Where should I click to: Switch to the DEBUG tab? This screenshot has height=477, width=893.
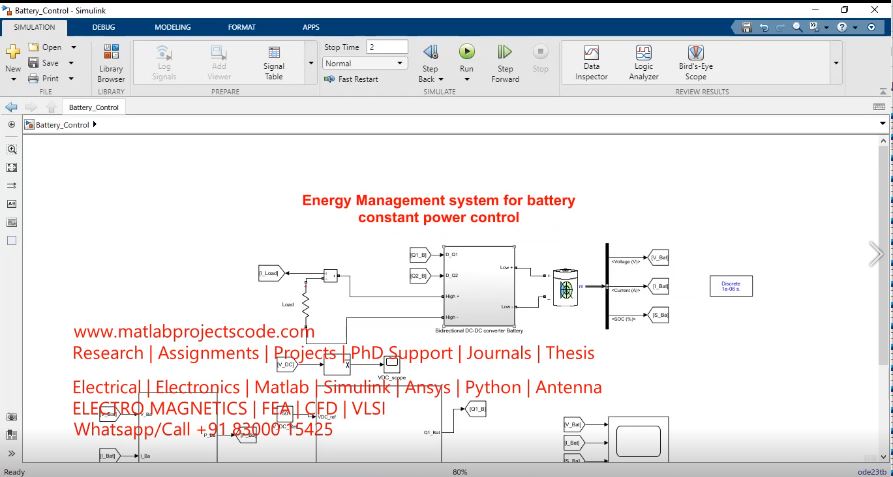coord(104,27)
